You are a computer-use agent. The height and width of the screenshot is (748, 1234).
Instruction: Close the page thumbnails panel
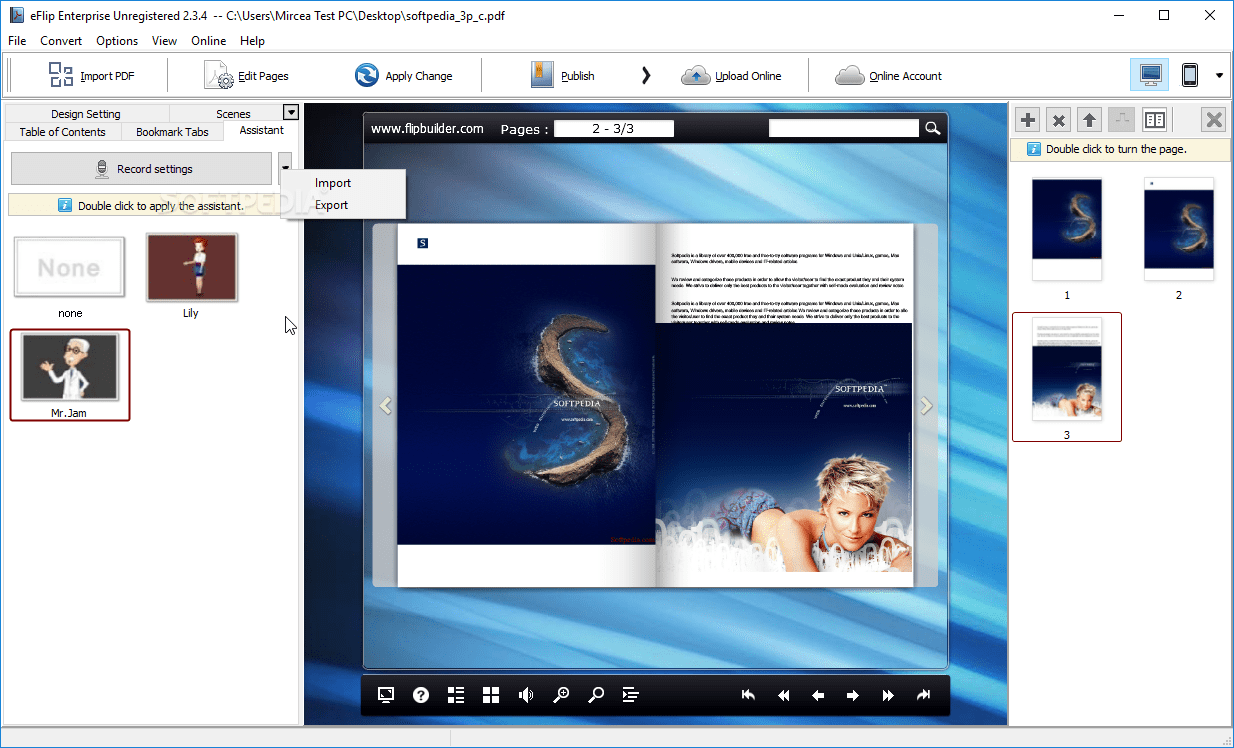click(x=1214, y=120)
